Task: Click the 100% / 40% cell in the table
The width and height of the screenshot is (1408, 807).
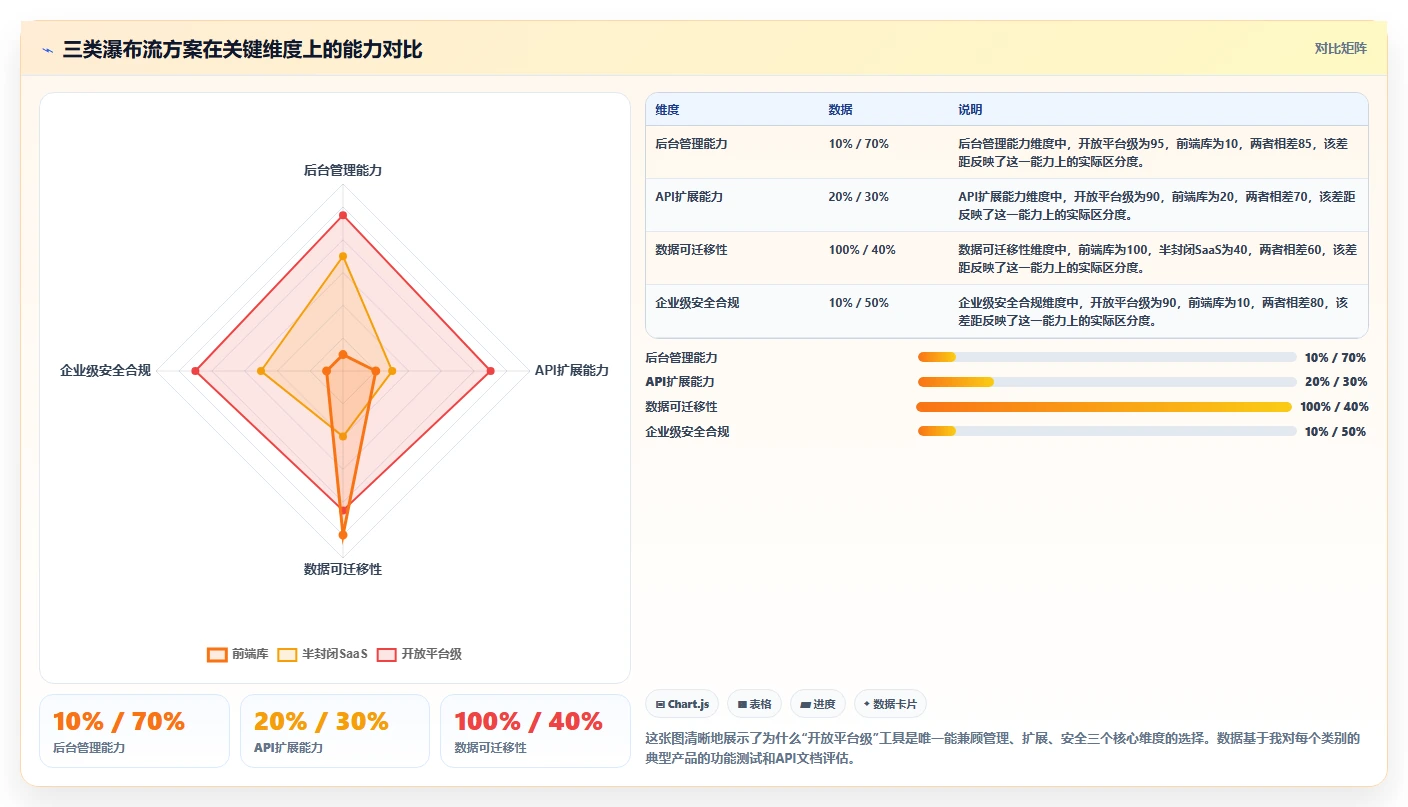Action: pyautogui.click(x=862, y=250)
